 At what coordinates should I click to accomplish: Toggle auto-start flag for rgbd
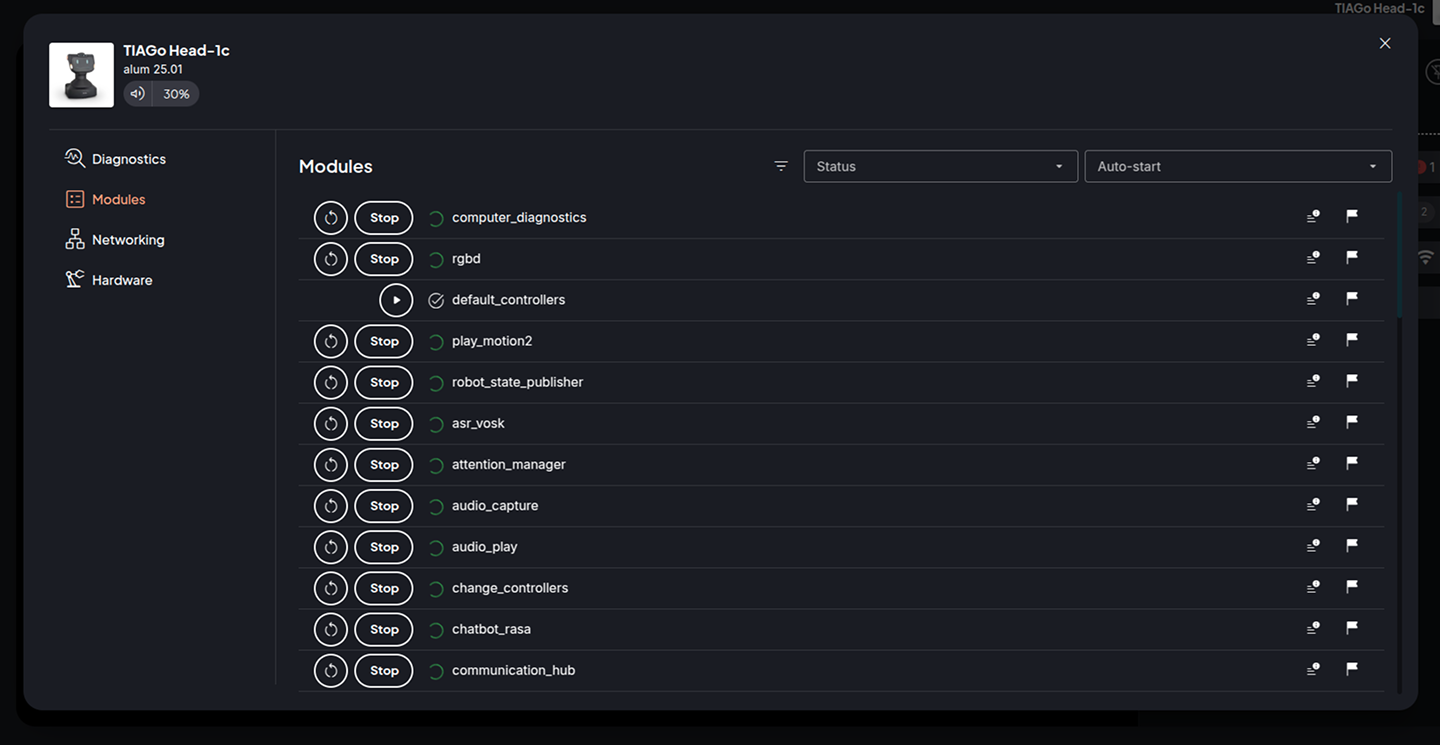tap(1352, 257)
